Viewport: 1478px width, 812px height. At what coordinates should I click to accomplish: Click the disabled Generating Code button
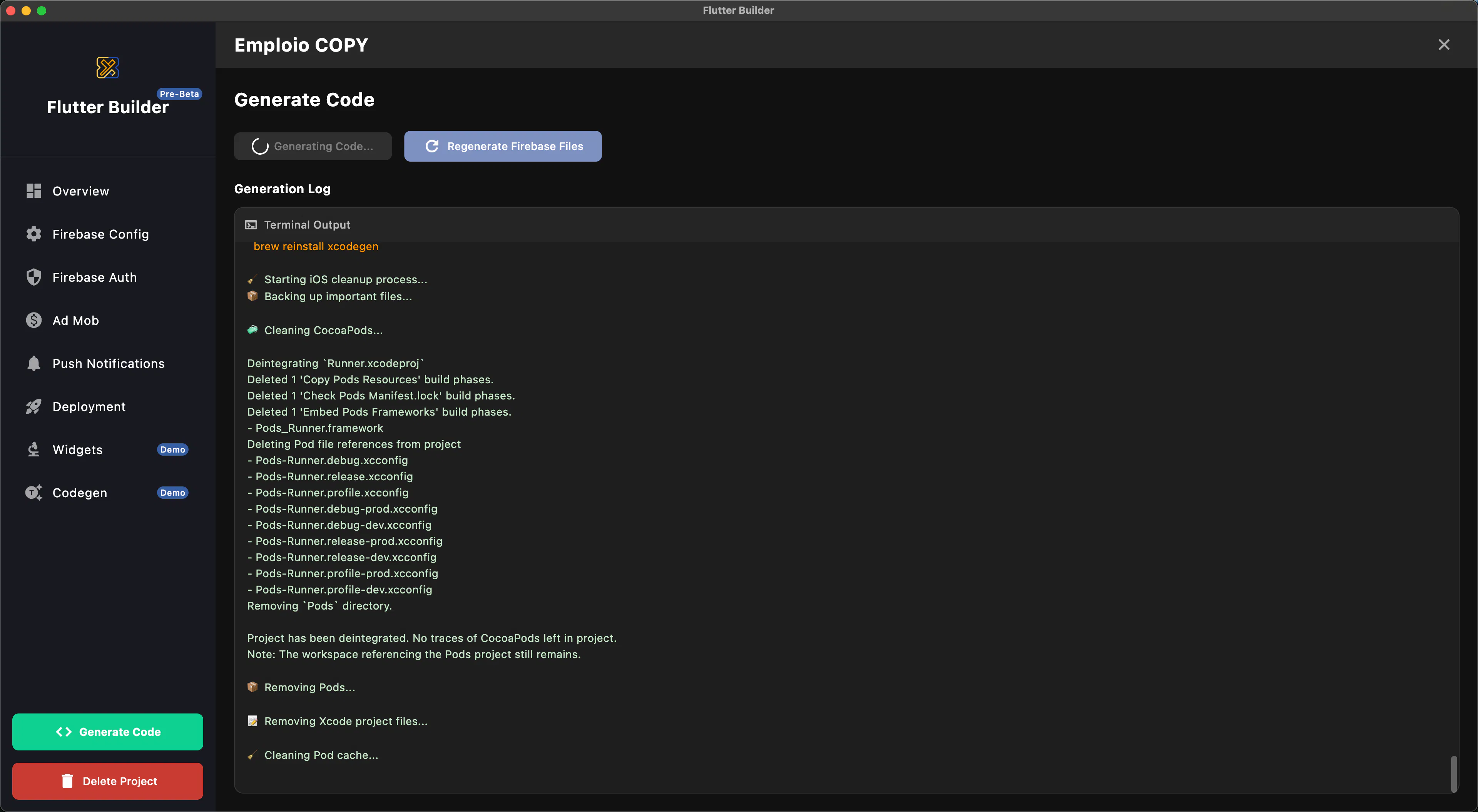coord(313,146)
